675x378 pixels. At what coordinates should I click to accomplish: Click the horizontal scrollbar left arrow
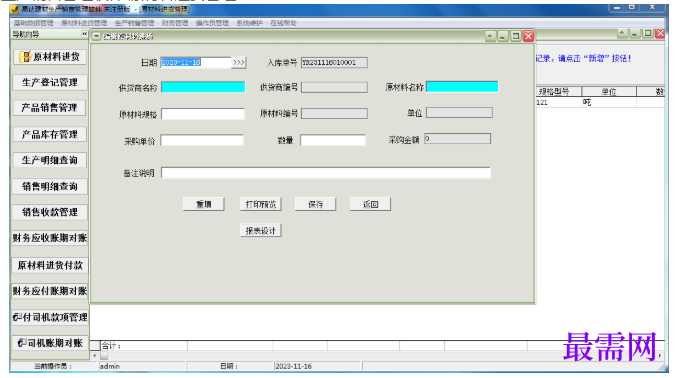pyautogui.click(x=95, y=356)
